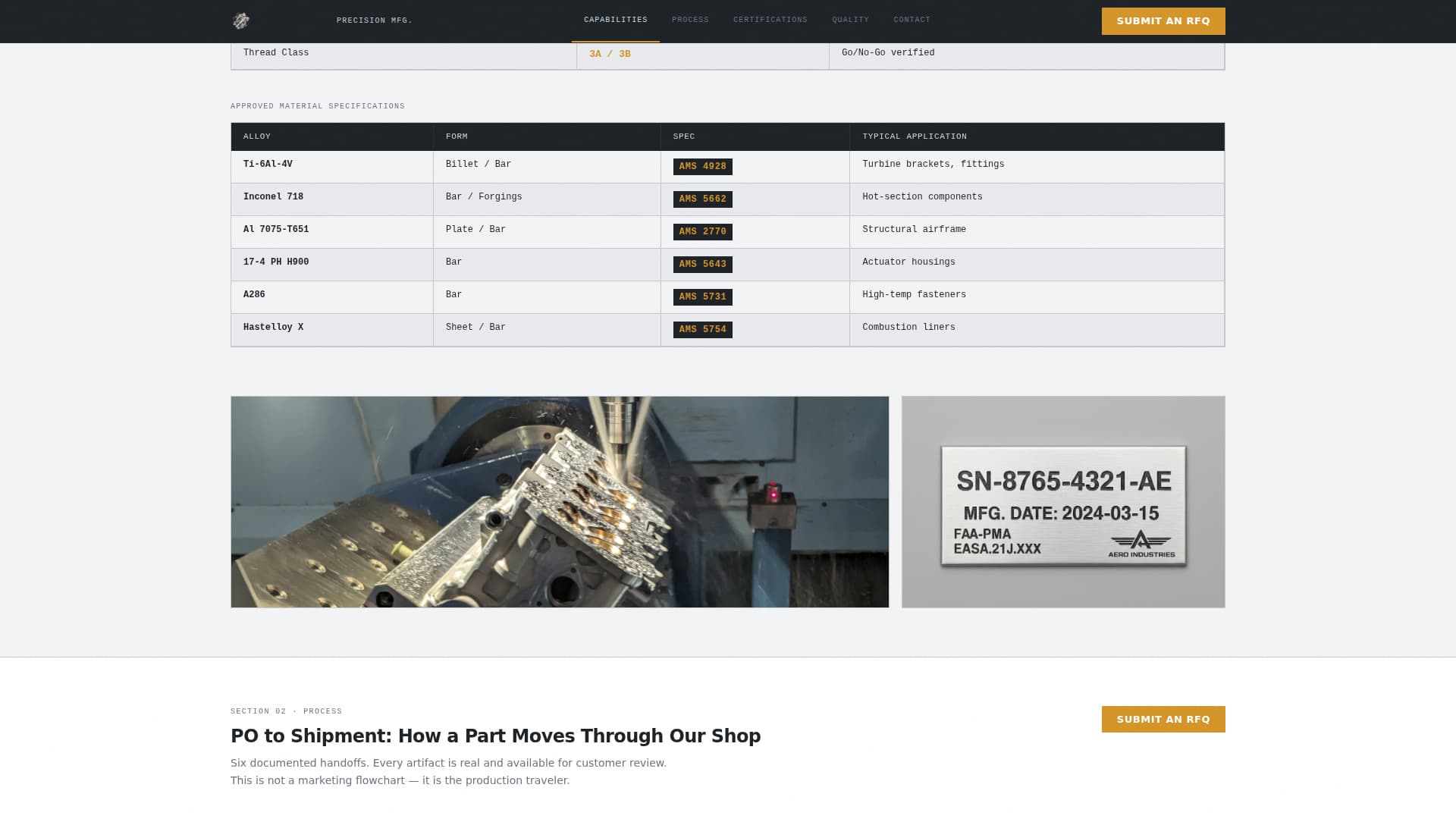This screenshot has width=1456, height=819.
Task: Open the AMS 4928 spec badge
Action: [702, 166]
